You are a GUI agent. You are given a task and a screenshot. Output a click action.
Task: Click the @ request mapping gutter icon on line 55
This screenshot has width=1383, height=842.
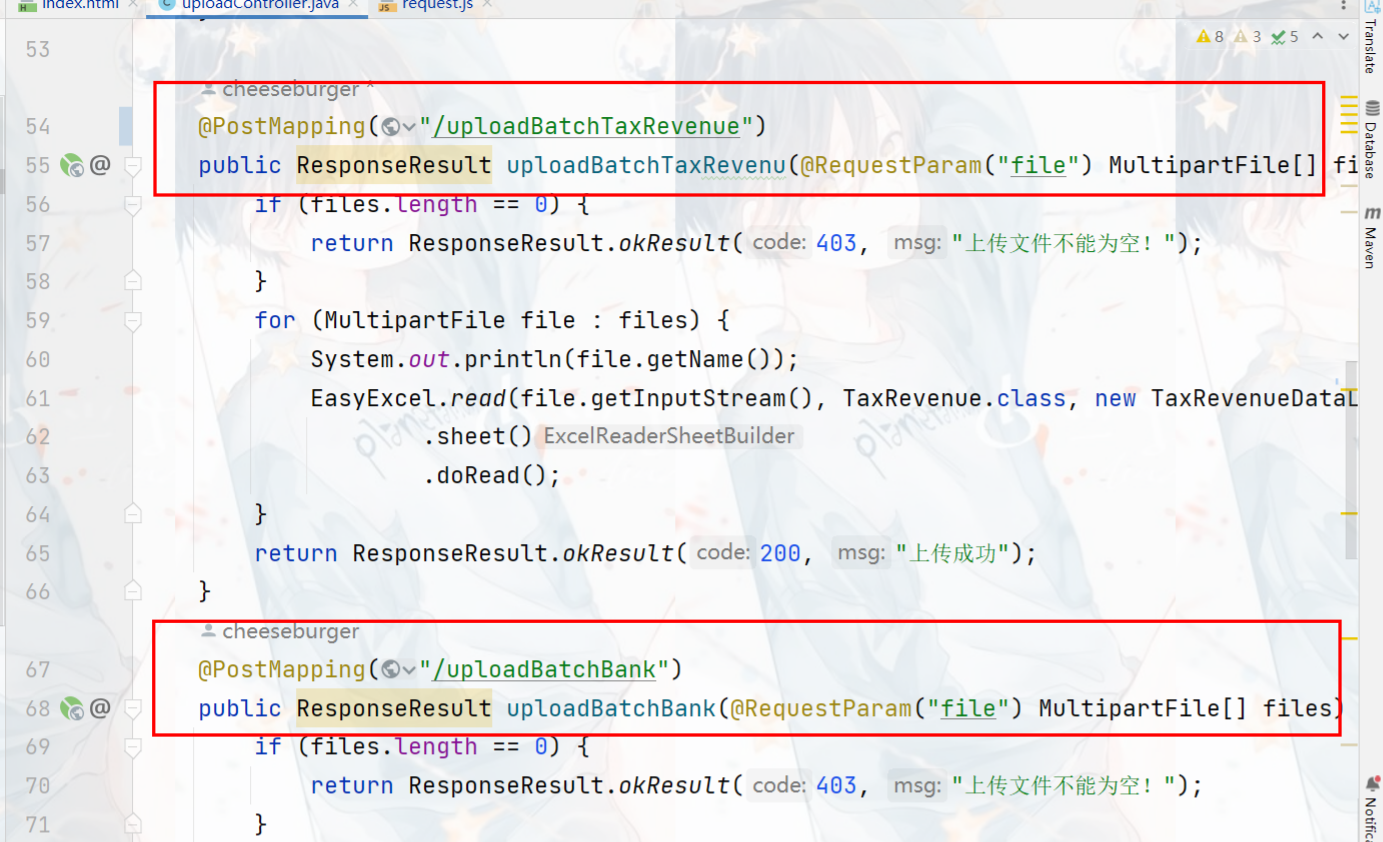(x=99, y=165)
